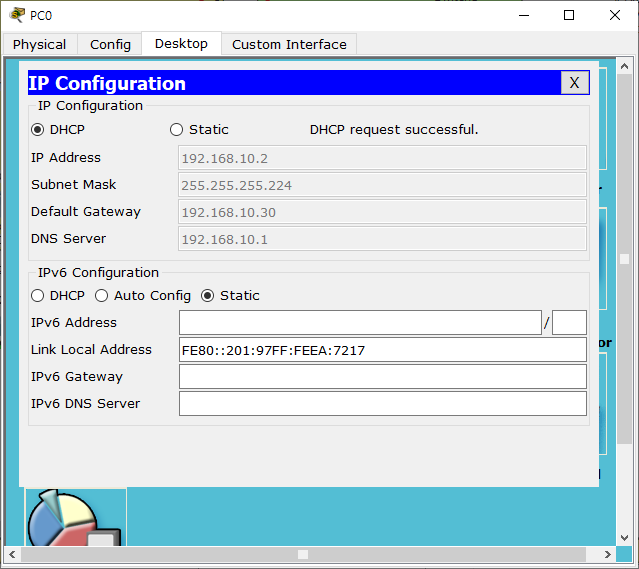Image resolution: width=639 pixels, height=569 pixels.
Task: Select the IPv4 Static radio button
Action: click(x=176, y=130)
